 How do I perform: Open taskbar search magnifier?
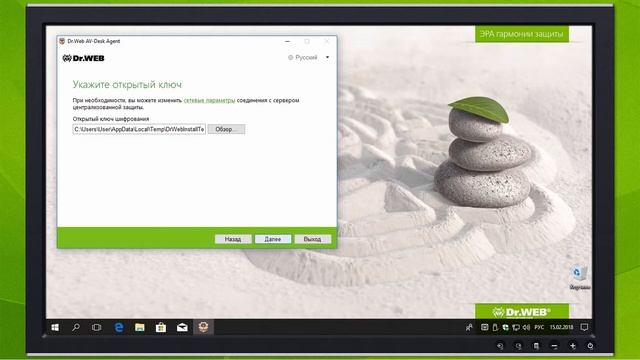tap(76, 327)
